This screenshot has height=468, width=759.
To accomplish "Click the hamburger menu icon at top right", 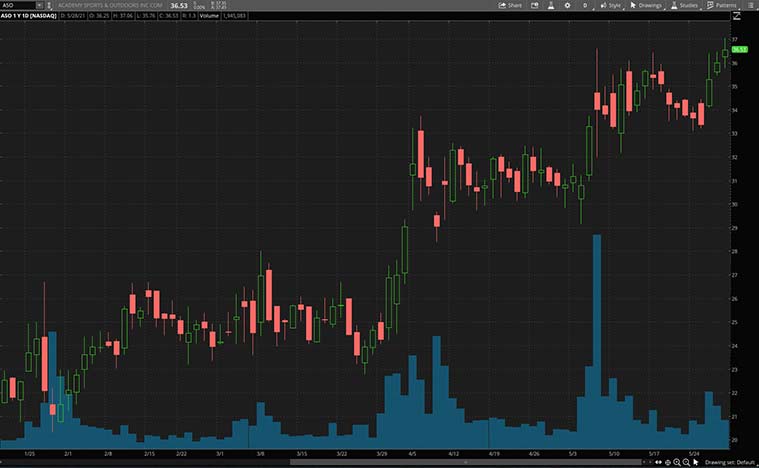I will click(x=750, y=5).
